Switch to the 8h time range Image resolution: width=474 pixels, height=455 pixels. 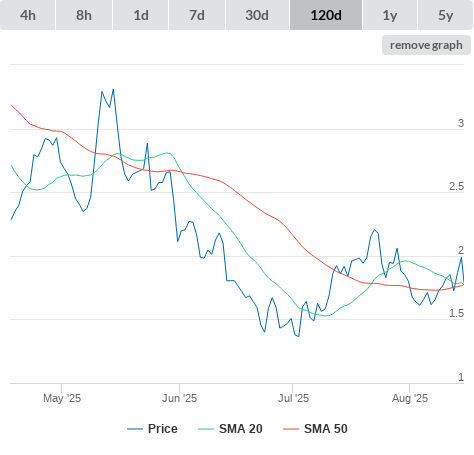84,15
